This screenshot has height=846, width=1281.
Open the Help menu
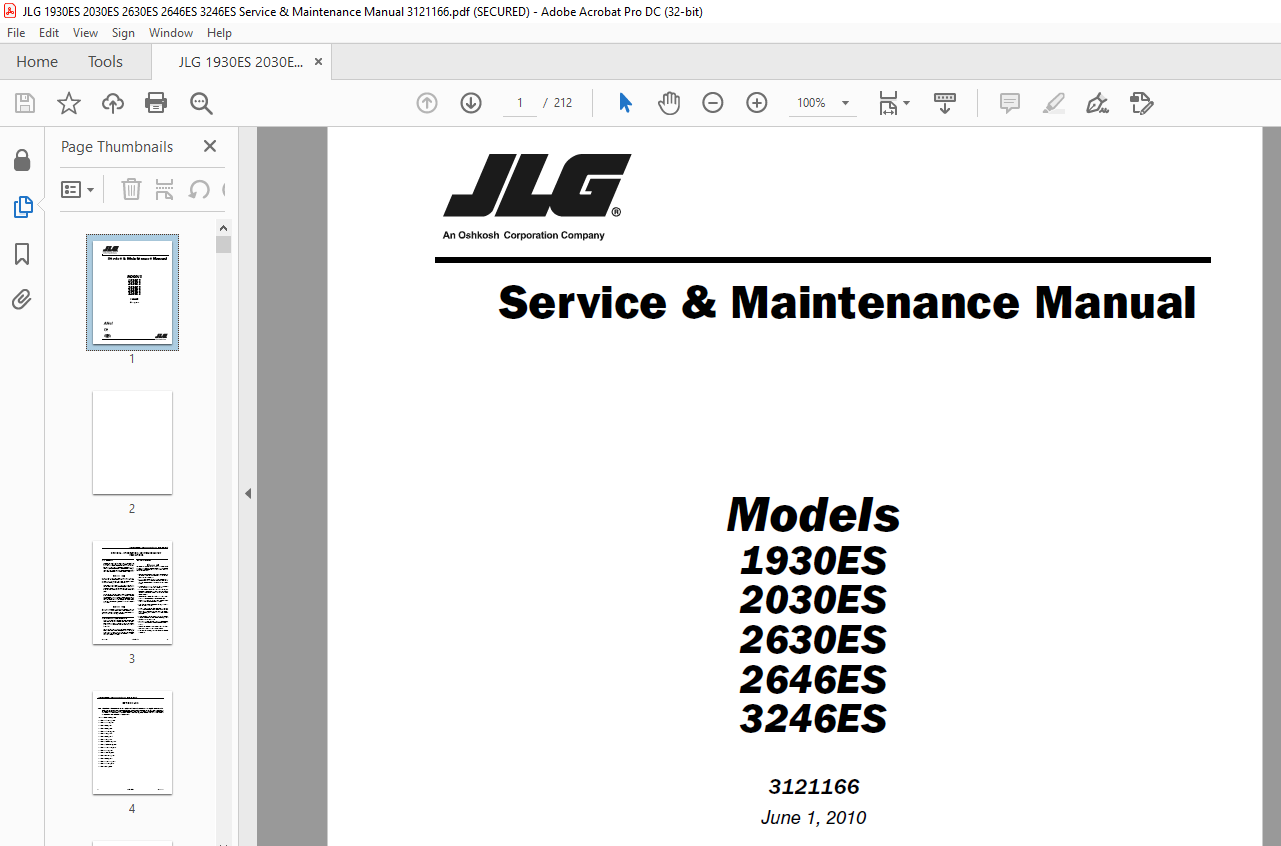coord(219,33)
